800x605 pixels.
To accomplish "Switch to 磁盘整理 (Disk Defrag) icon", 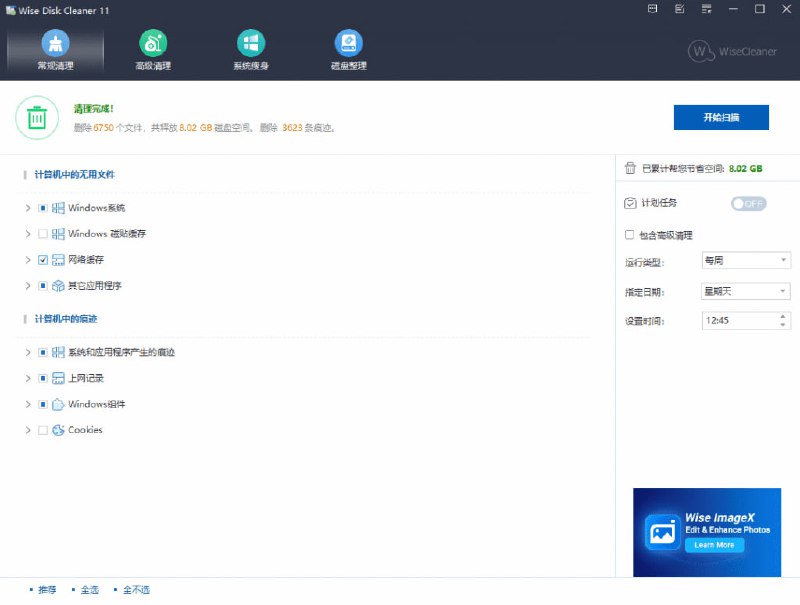I will click(349, 45).
